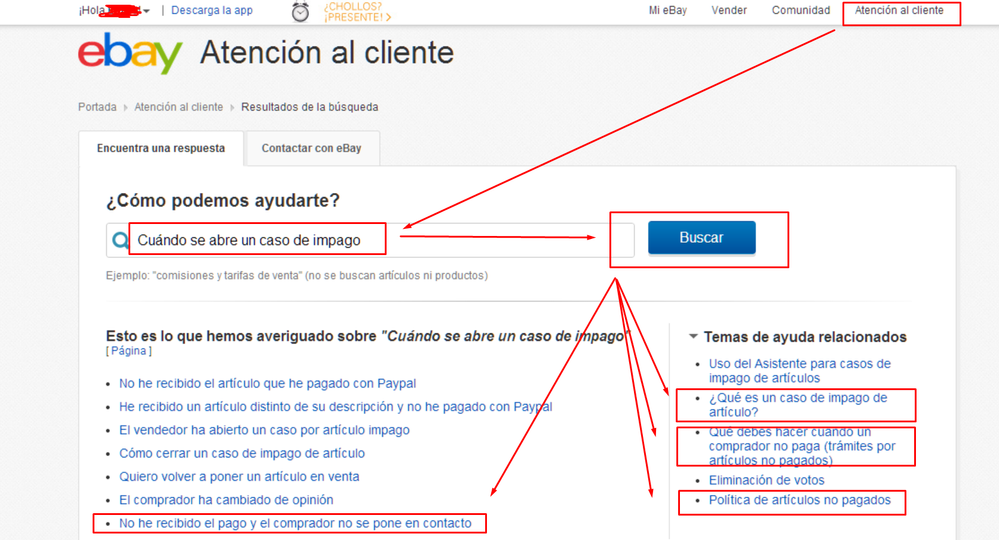Open No he recibido el pago y el comprador no se pone en contacto

296,523
